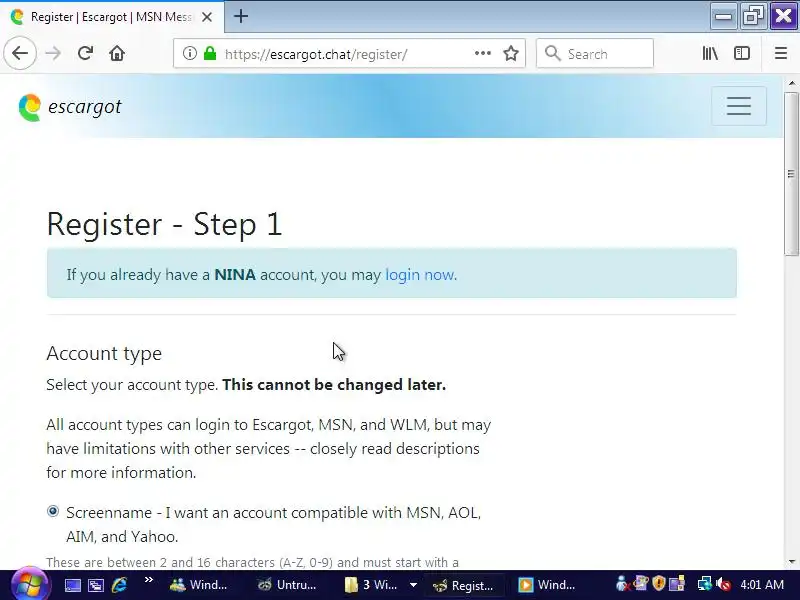Open the Library bookmarks icon

(x=710, y=53)
